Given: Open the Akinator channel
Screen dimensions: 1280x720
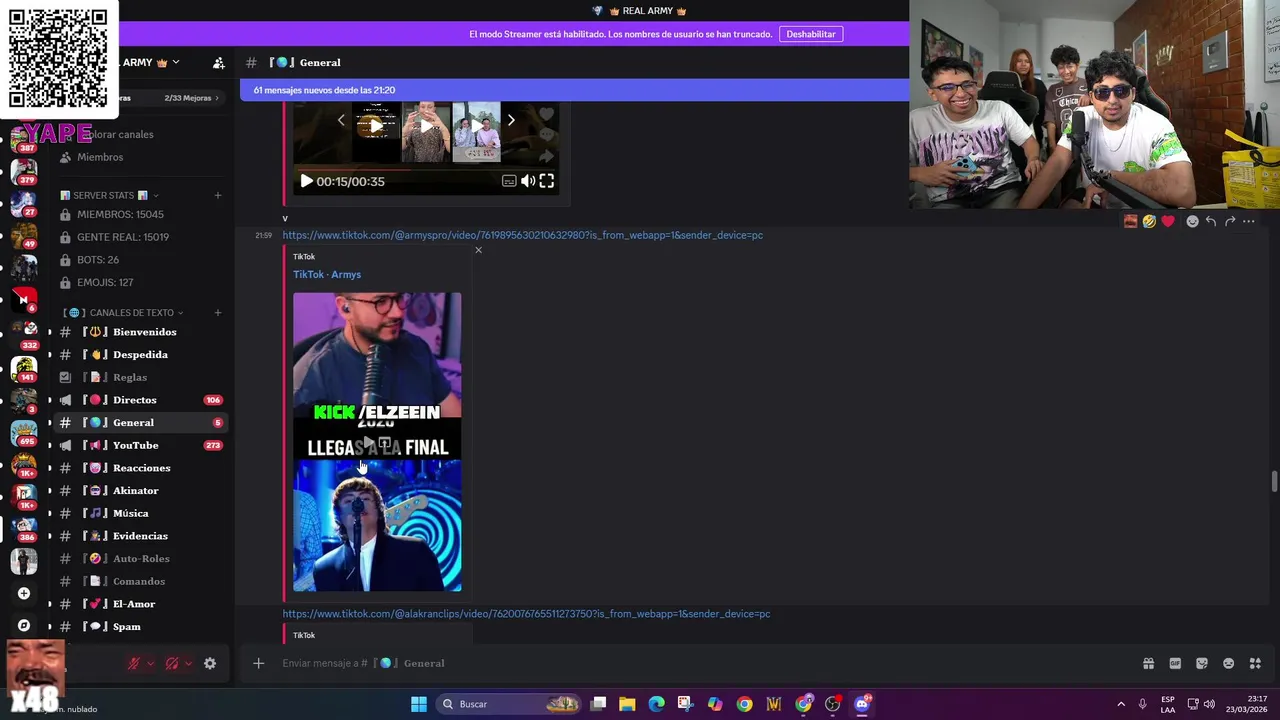Looking at the screenshot, I should pyautogui.click(x=139, y=491).
